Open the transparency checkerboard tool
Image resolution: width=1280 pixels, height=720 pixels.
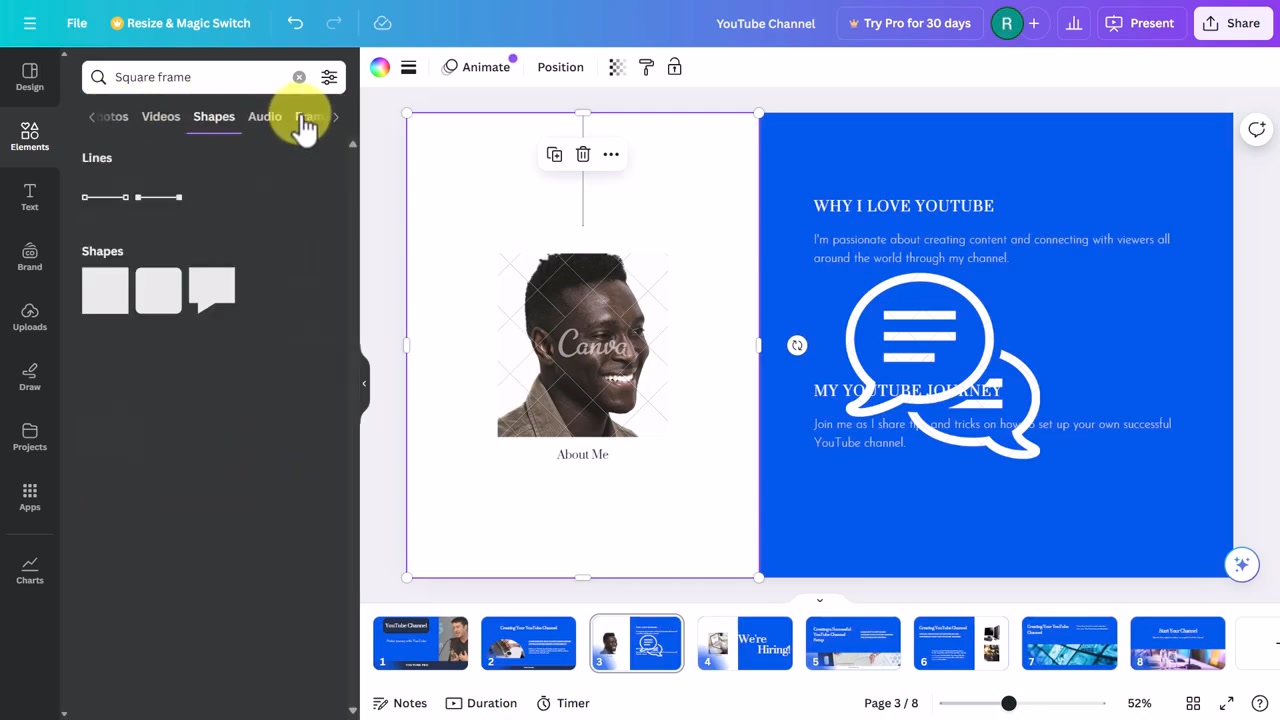click(x=617, y=67)
